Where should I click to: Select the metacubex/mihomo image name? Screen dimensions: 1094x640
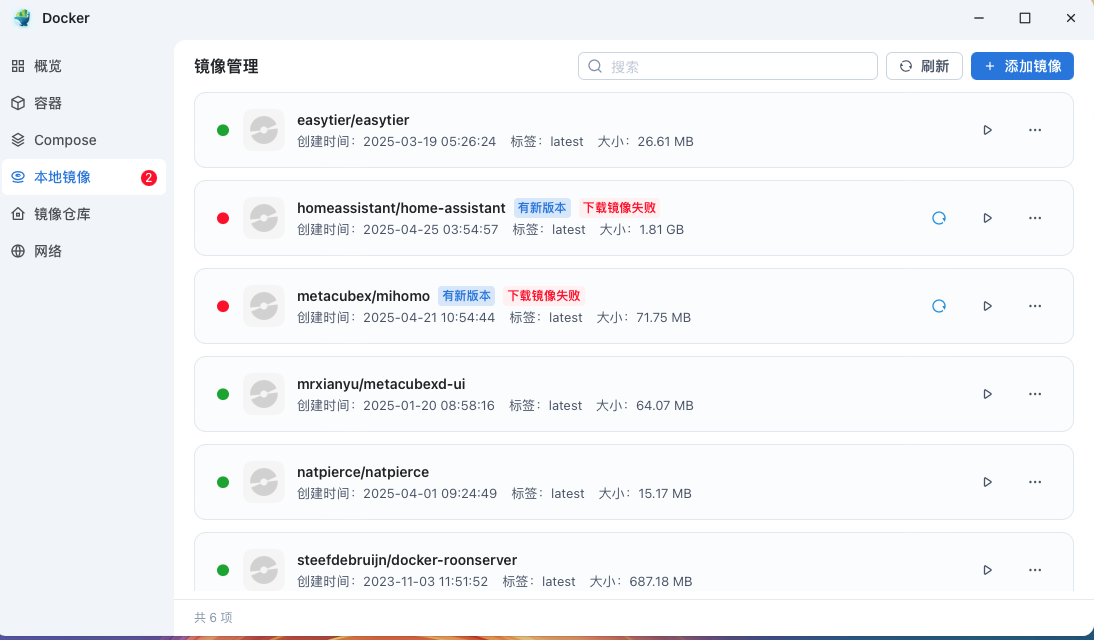pyautogui.click(x=364, y=296)
